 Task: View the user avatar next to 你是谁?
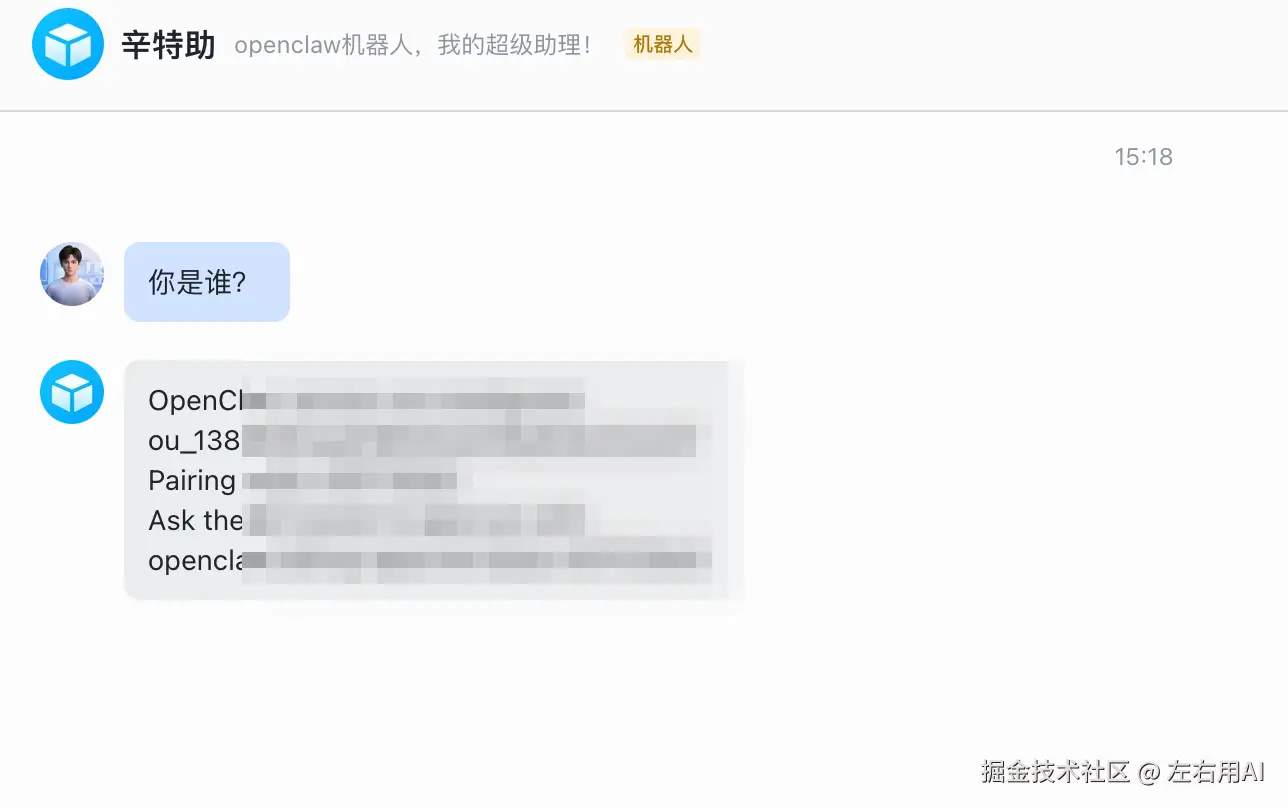tap(72, 274)
